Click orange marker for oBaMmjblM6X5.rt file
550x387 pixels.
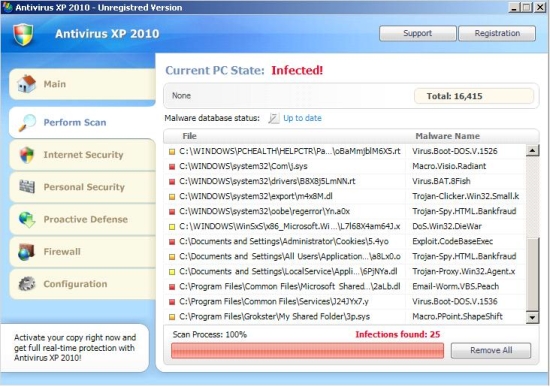click(x=172, y=152)
